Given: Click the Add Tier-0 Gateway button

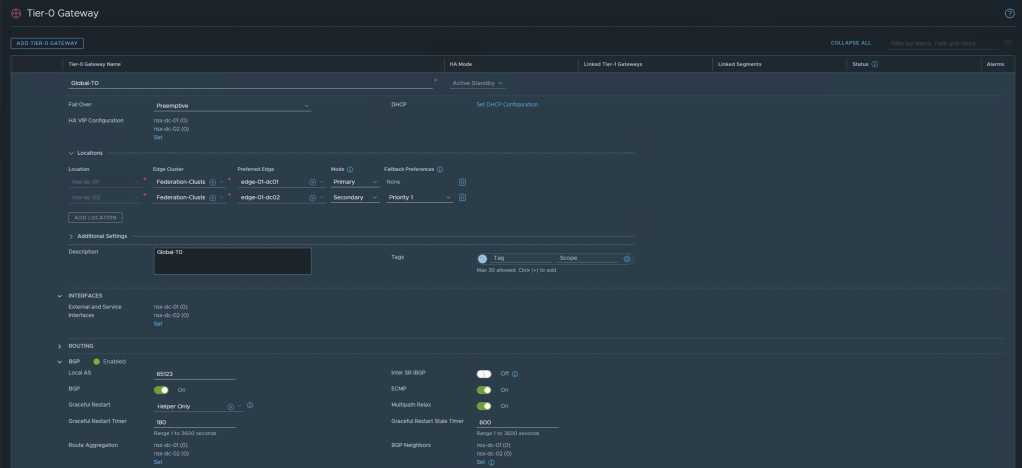Looking at the screenshot, I should pyautogui.click(x=47, y=43).
